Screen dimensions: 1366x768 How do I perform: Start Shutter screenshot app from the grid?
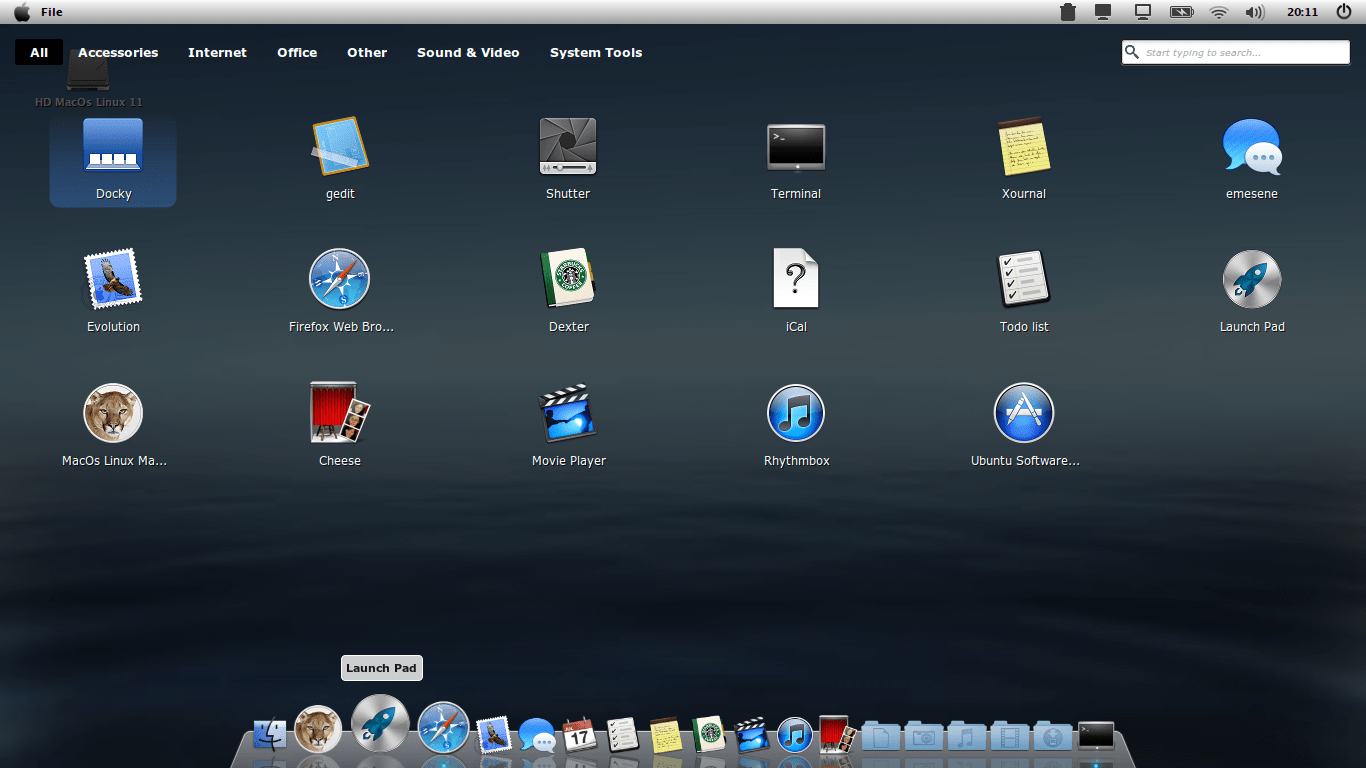point(568,160)
